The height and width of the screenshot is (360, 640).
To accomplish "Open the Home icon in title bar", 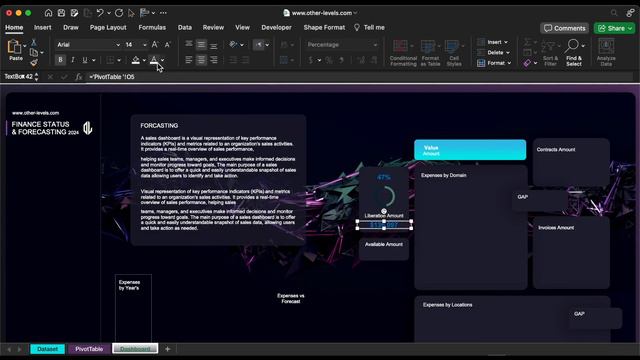I will click(x=48, y=13).
